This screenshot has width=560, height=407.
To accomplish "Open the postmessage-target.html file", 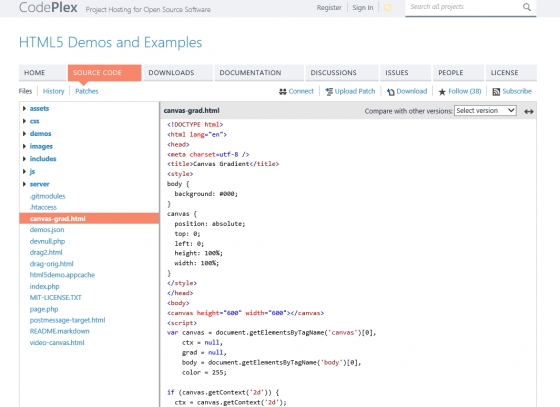I will click(x=68, y=320).
